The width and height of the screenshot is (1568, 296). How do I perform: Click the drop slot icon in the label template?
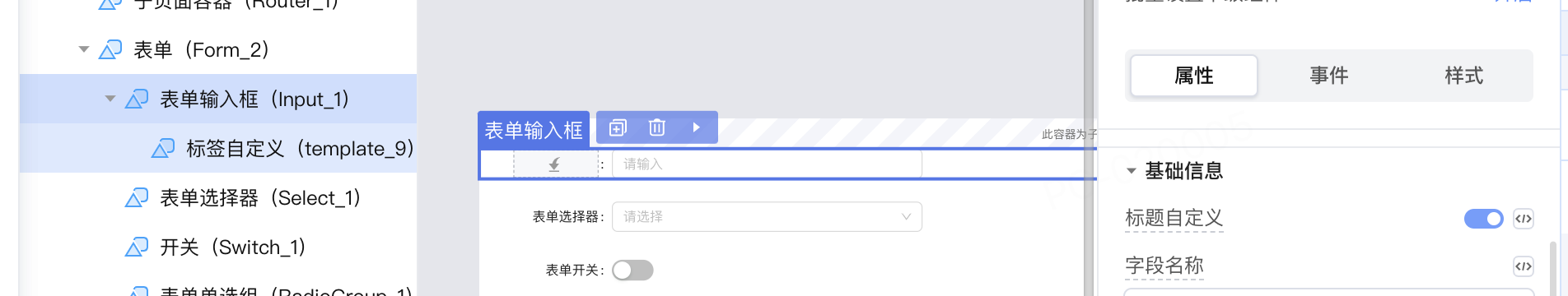[554, 164]
